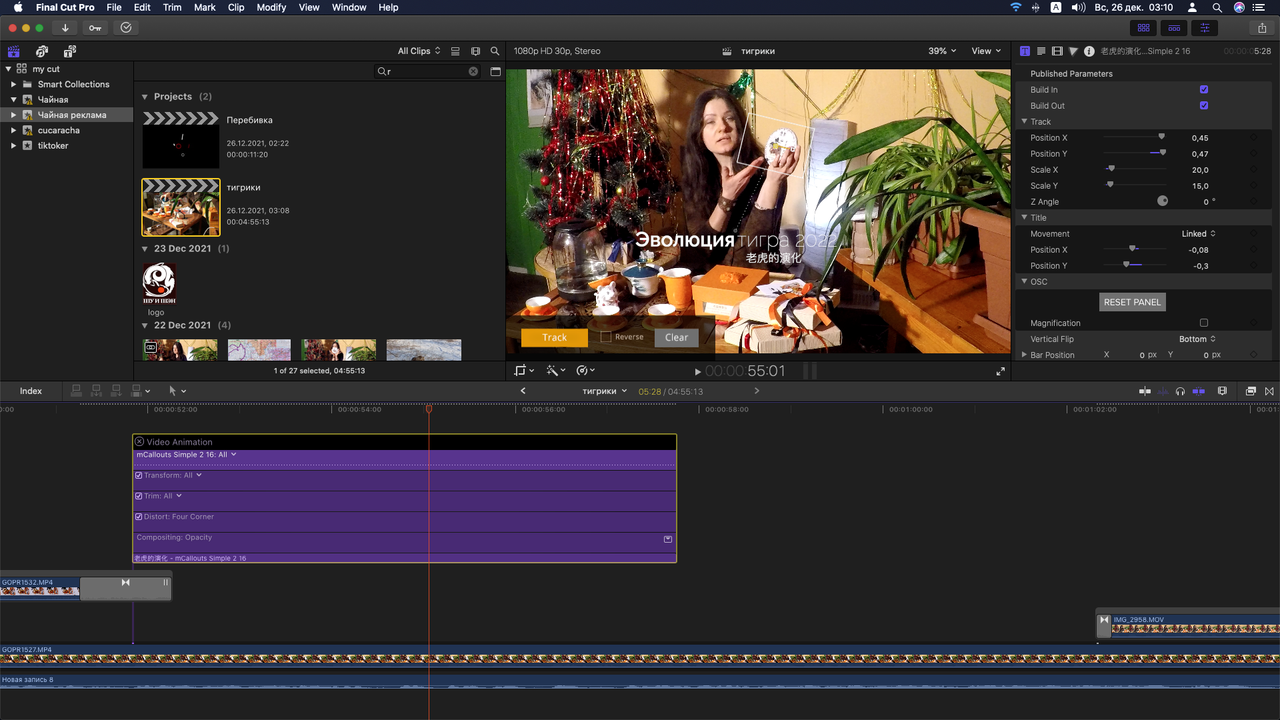Select the Перебивка project thumbnail
Viewport: 1280px width, 720px height.
[181, 140]
